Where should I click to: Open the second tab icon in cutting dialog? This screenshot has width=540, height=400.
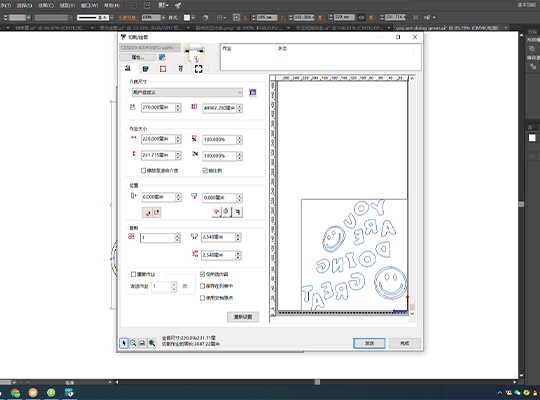[x=145, y=69]
